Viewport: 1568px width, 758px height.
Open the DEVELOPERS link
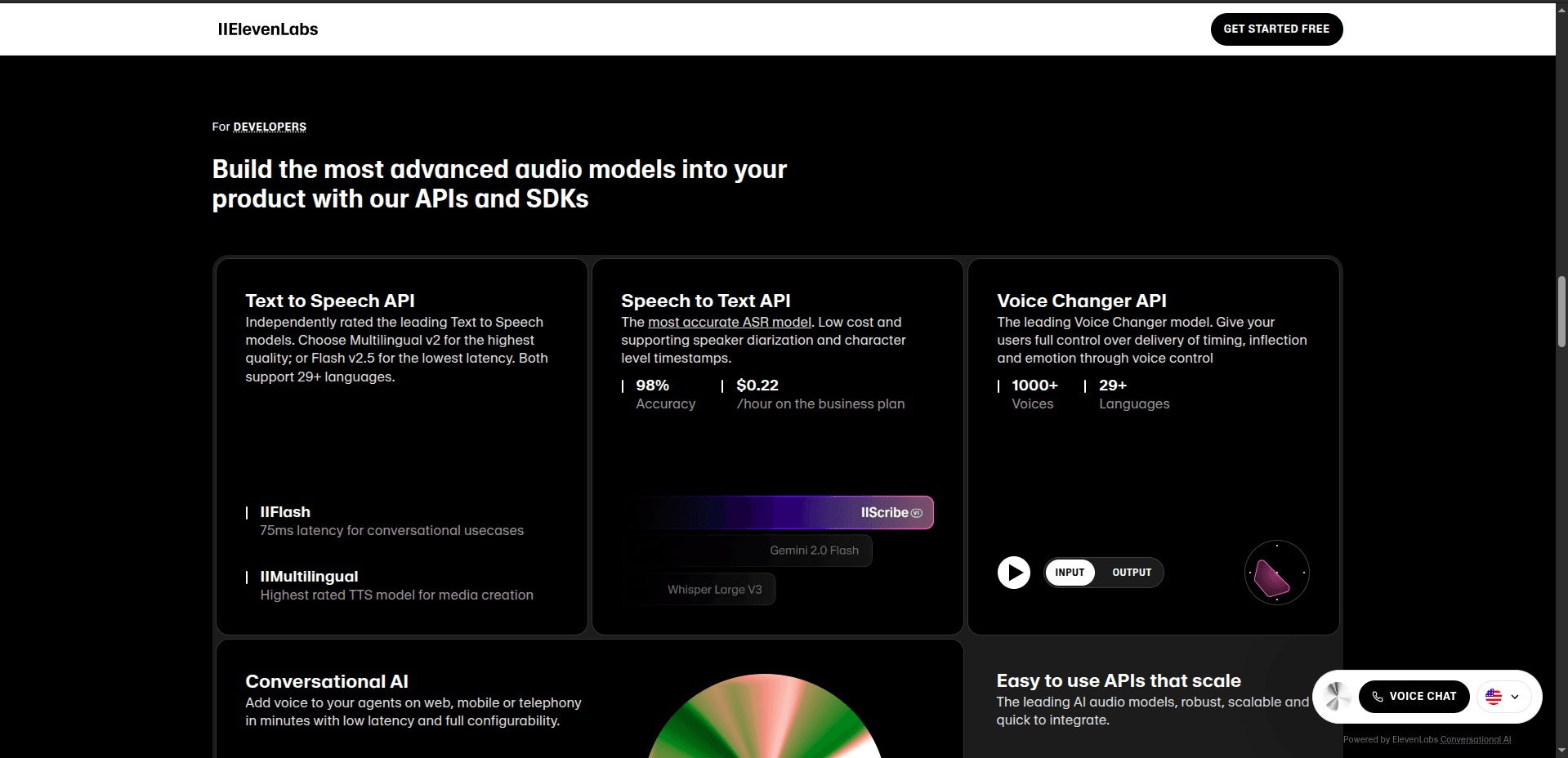(270, 127)
